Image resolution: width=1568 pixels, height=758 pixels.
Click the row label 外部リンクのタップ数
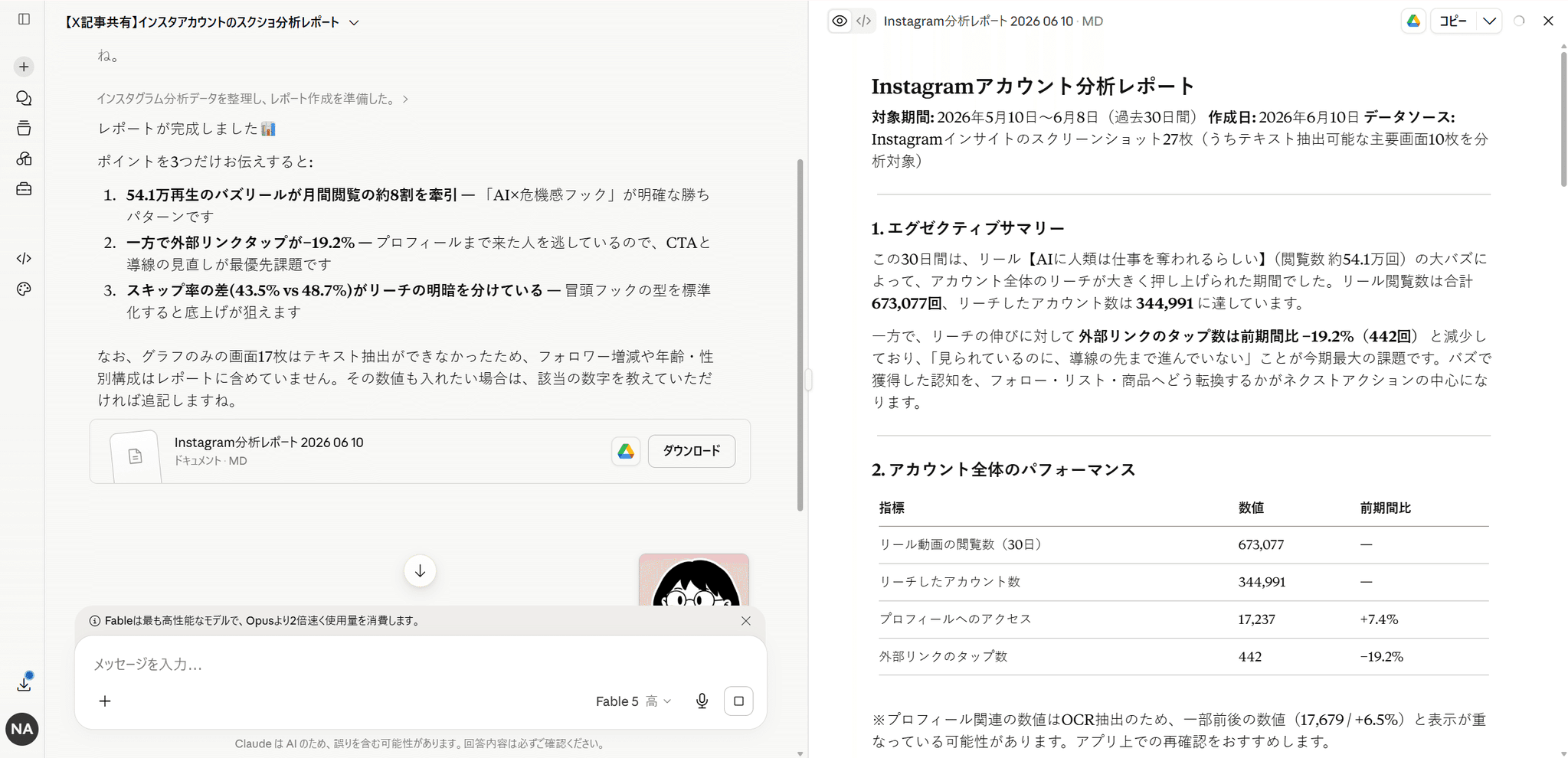coord(943,656)
